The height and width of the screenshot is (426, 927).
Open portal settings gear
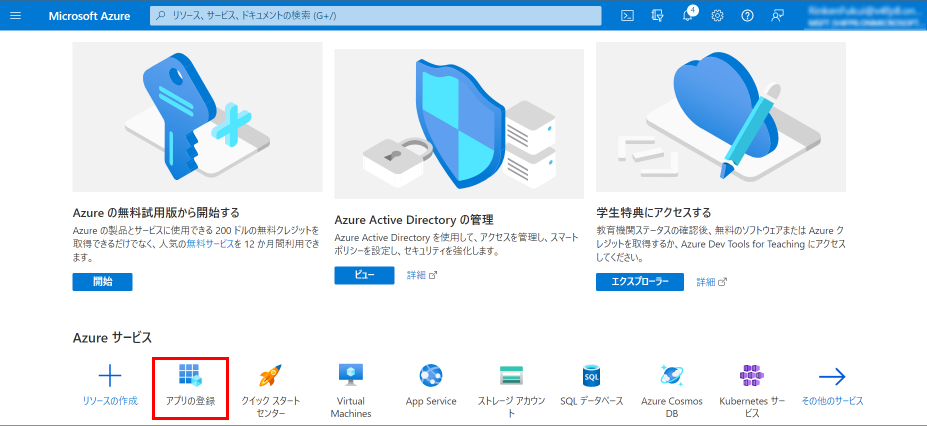tap(718, 16)
